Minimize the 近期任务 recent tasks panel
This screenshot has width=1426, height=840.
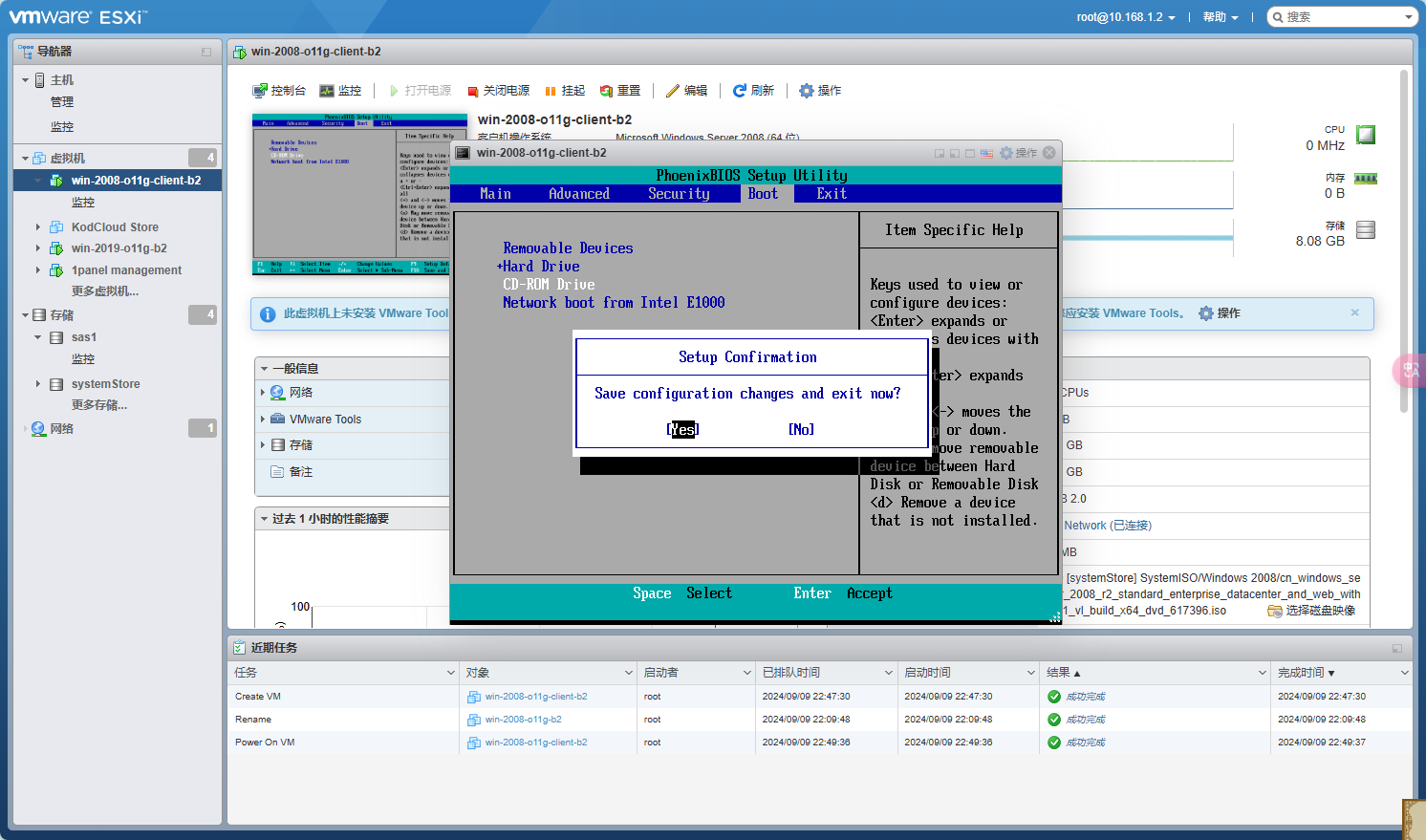[1397, 648]
